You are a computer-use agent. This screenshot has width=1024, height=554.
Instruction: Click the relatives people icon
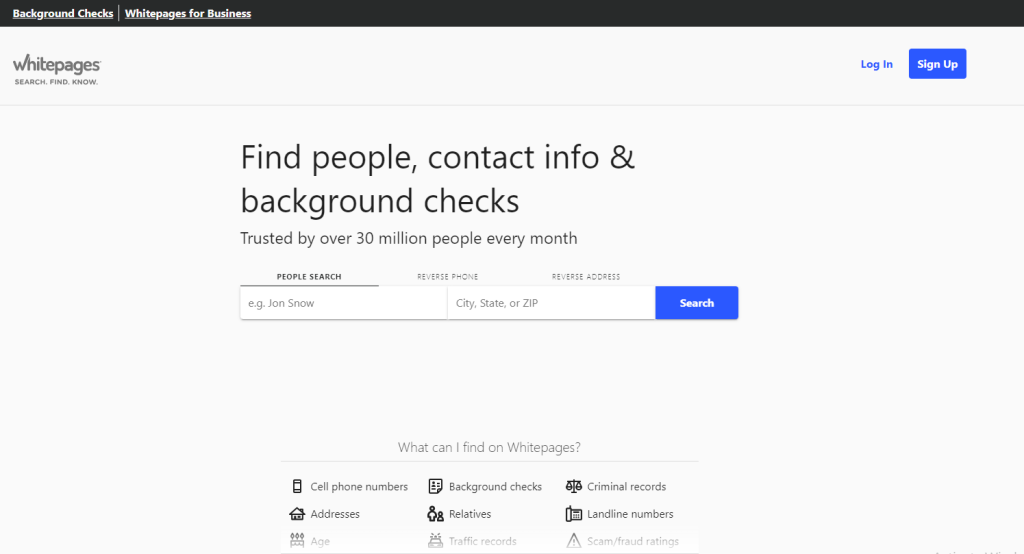[435, 514]
